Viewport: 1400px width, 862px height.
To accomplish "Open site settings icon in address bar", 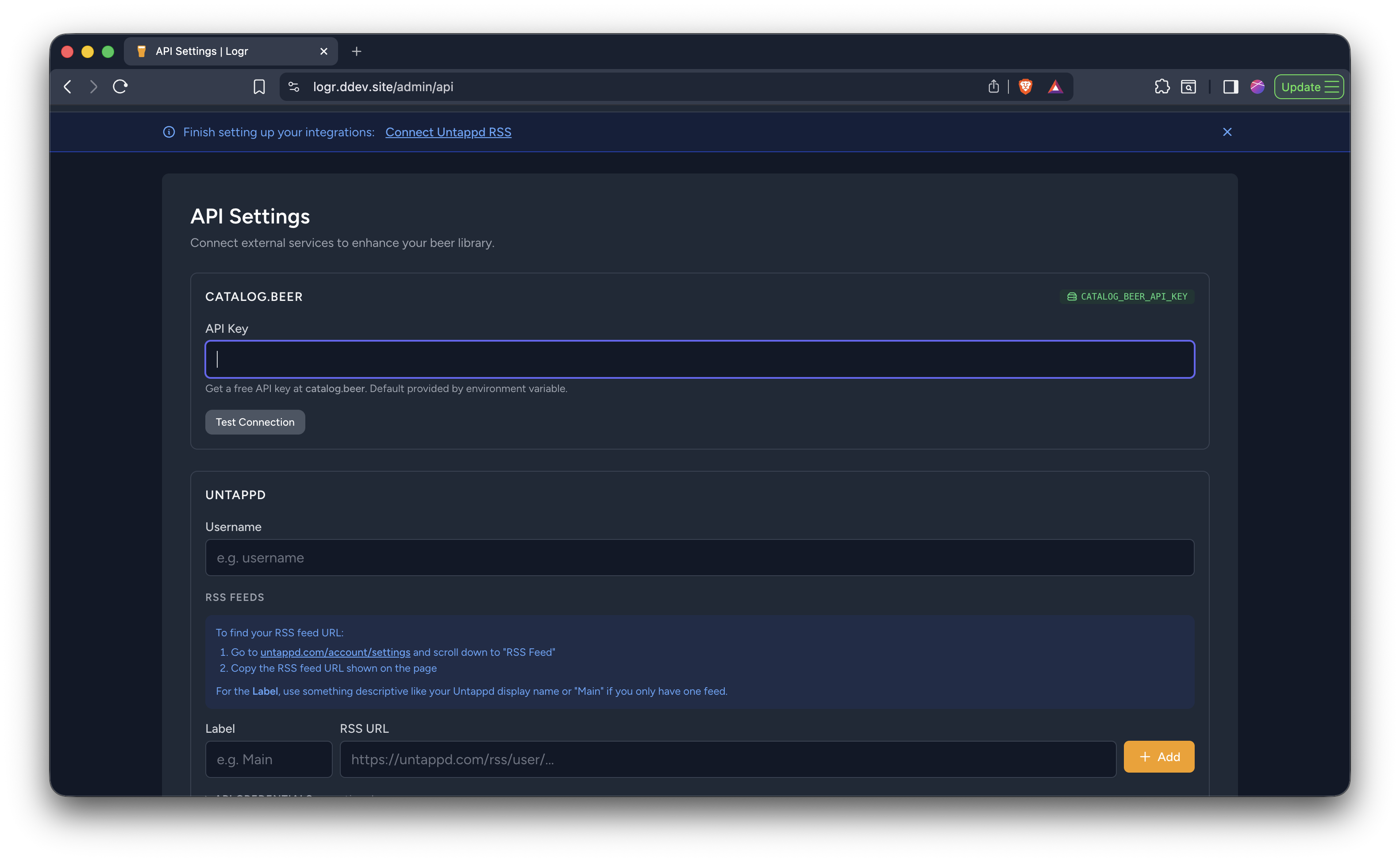I will click(293, 87).
